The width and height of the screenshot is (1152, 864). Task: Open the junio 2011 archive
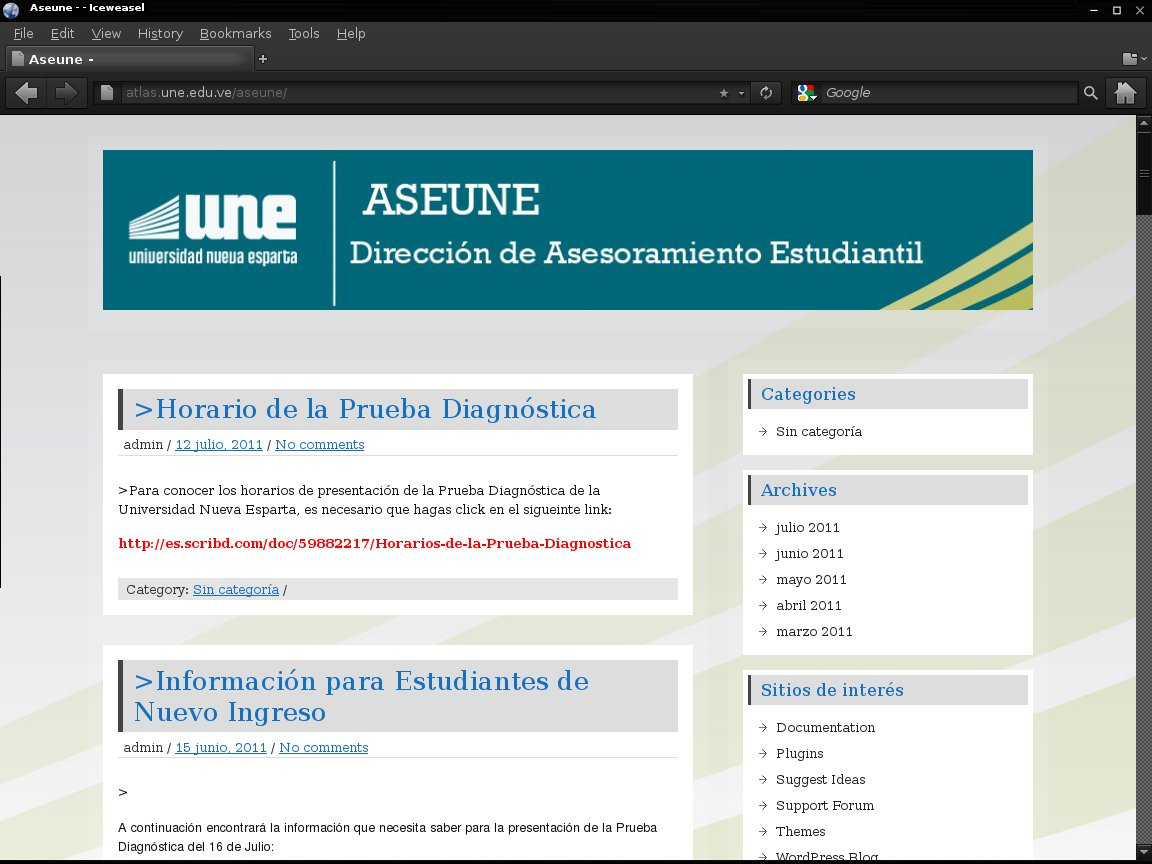tap(810, 553)
